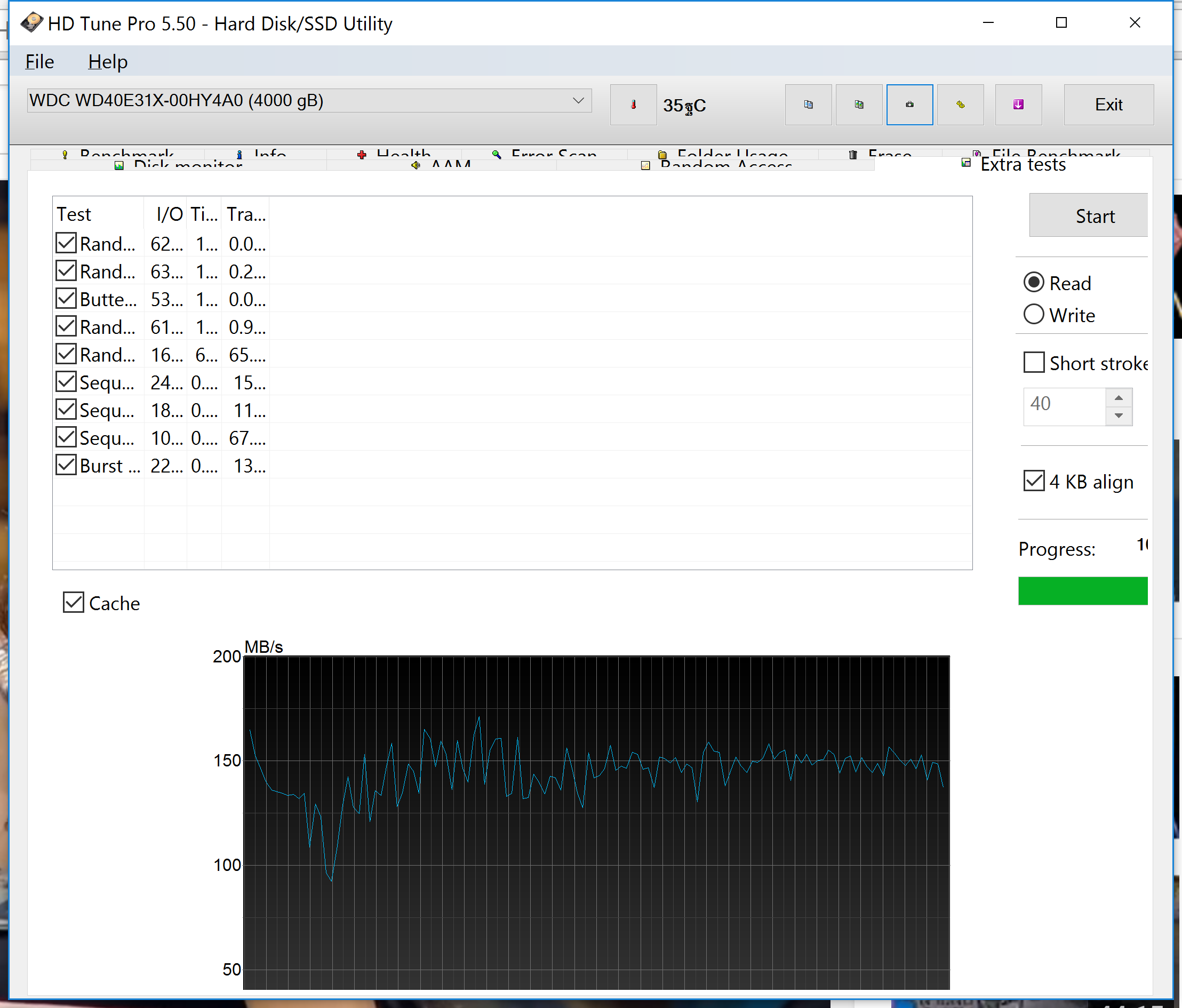Screen dimensions: 1182x1008
Task: Click the Burst row I/O value 22...
Action: (x=166, y=466)
